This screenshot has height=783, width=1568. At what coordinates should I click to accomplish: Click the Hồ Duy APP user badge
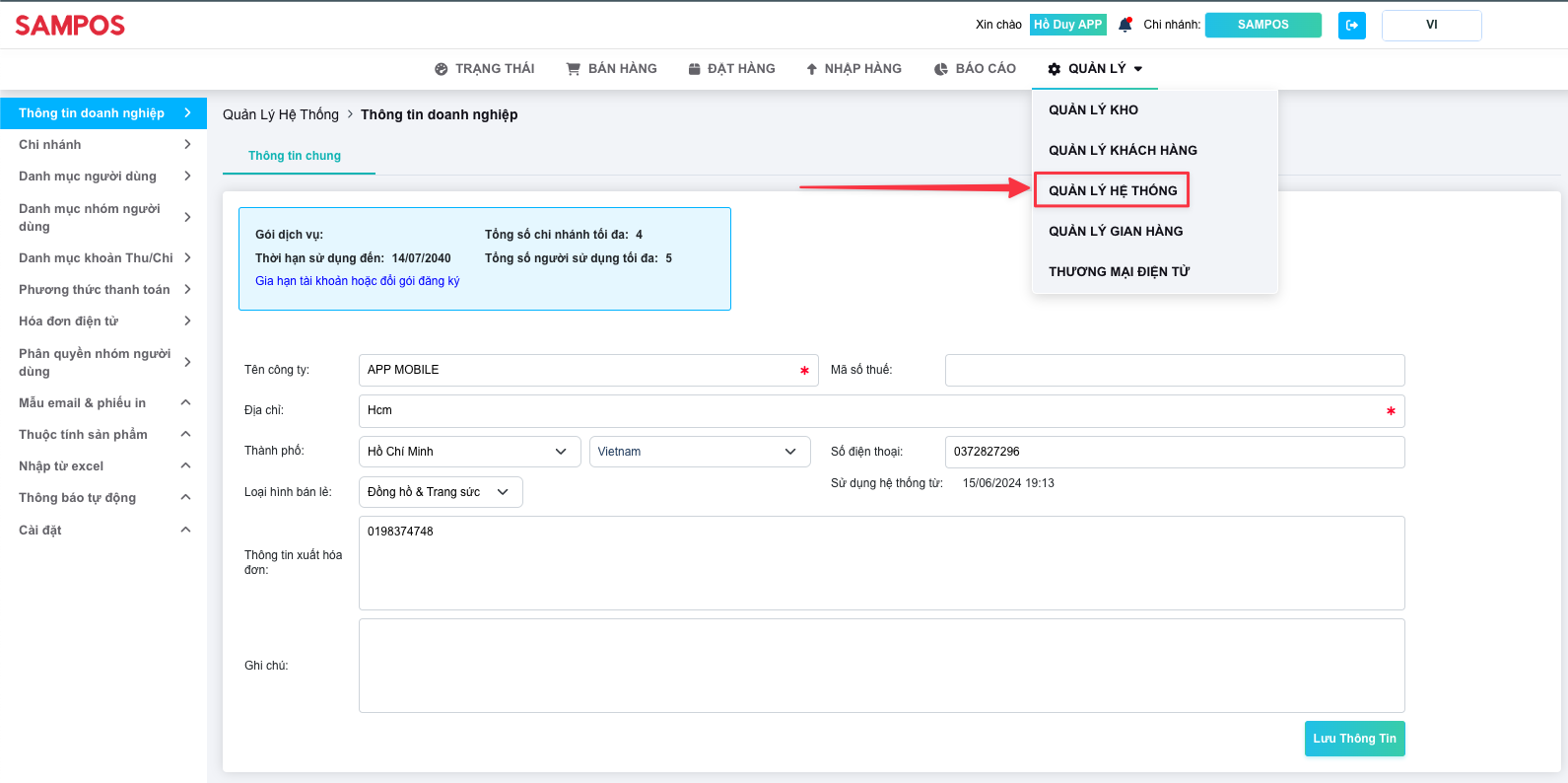(x=1068, y=25)
